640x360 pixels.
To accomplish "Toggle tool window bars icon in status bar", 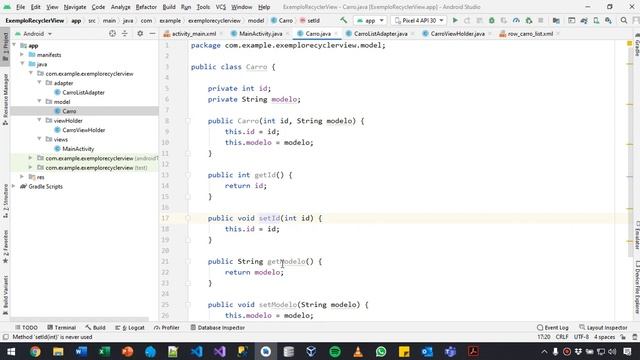I will 5,337.
